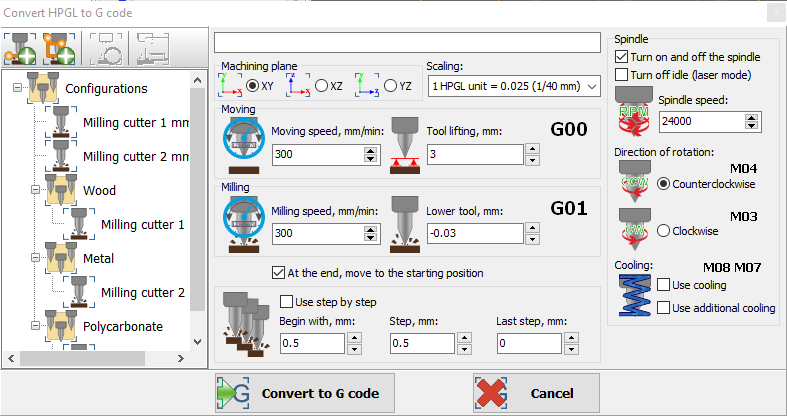
Task: Click the cooling coil icon
Action: (x=635, y=295)
